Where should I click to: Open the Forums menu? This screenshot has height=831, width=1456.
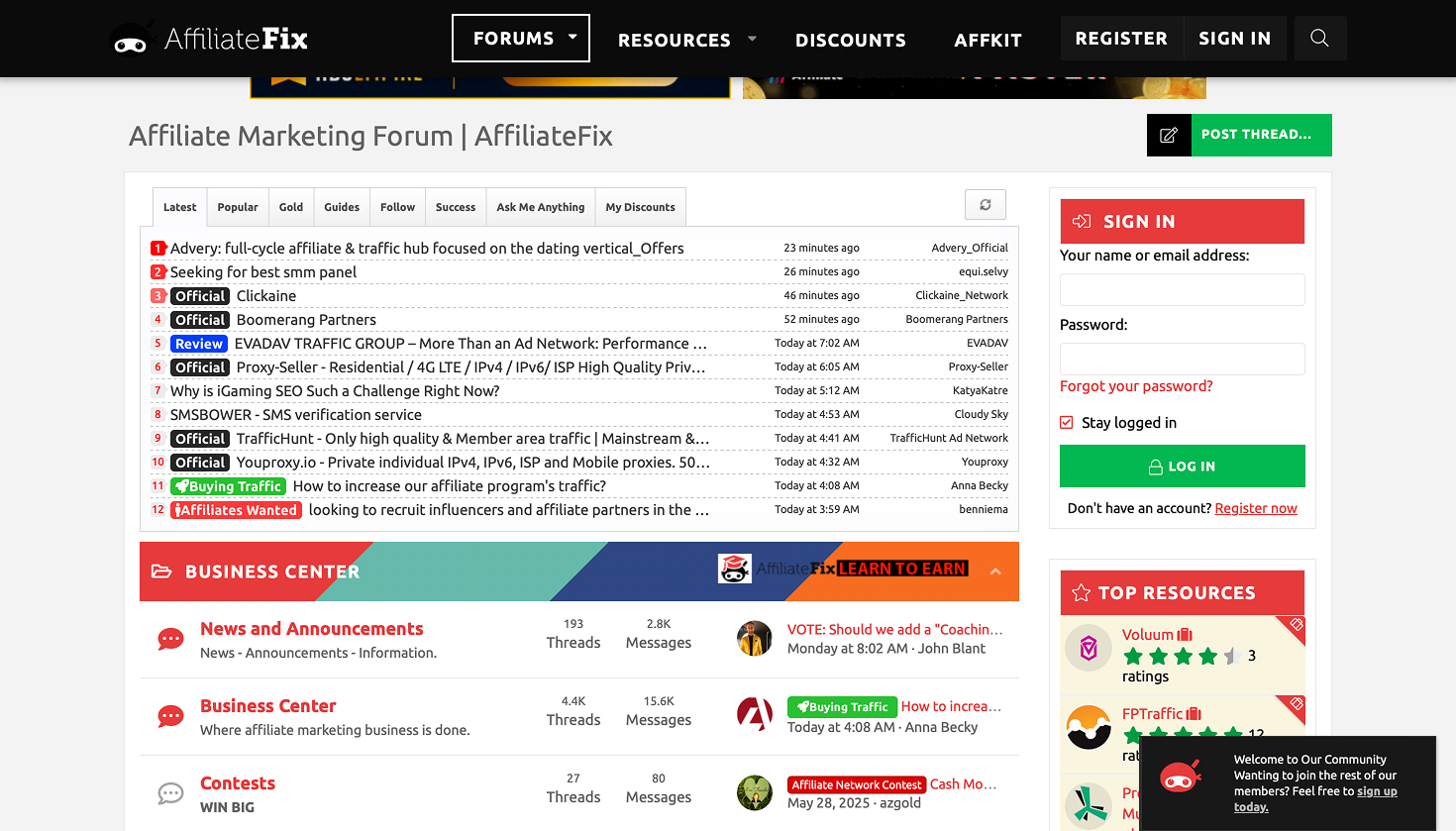[513, 39]
